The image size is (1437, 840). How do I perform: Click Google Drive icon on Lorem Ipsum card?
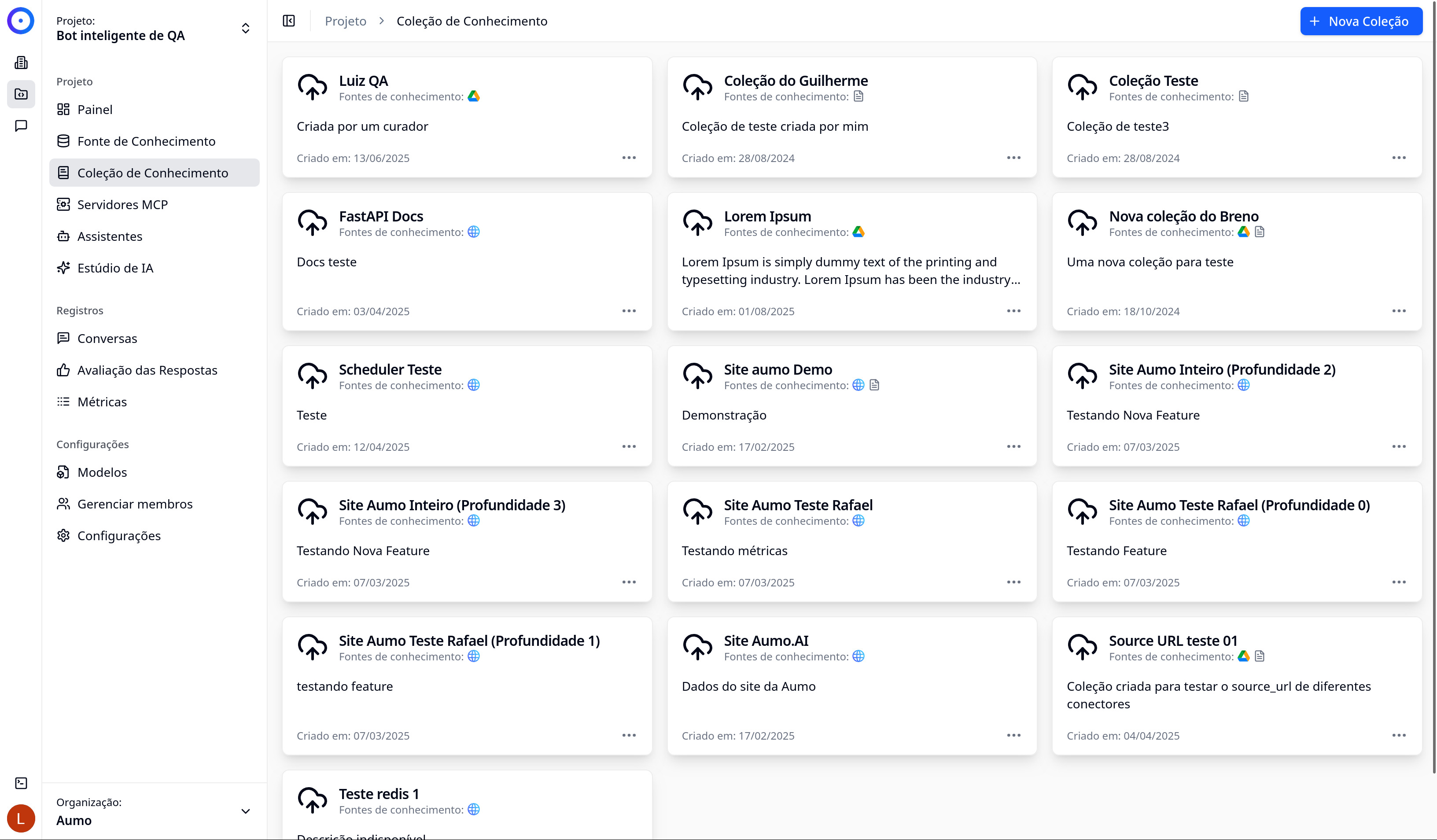pyautogui.click(x=858, y=232)
